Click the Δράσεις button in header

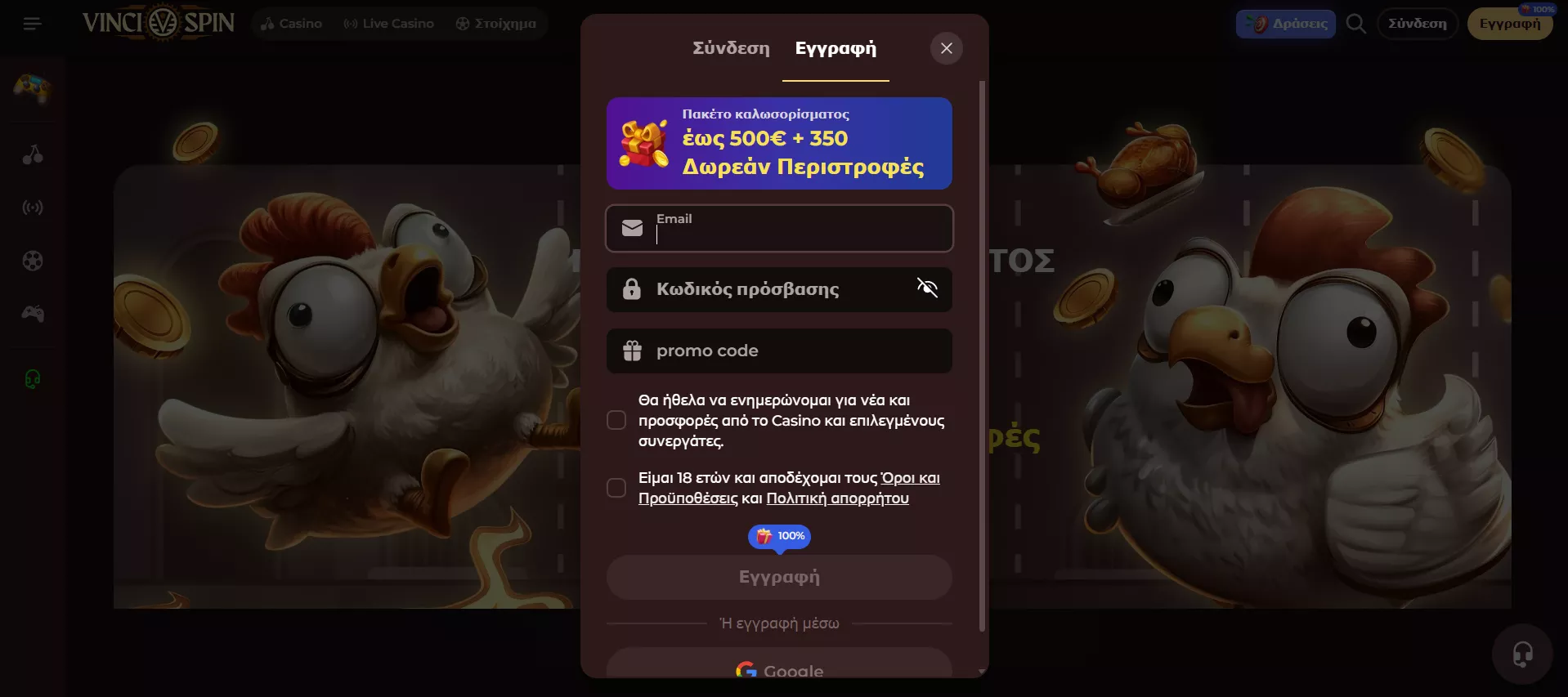pos(1286,24)
